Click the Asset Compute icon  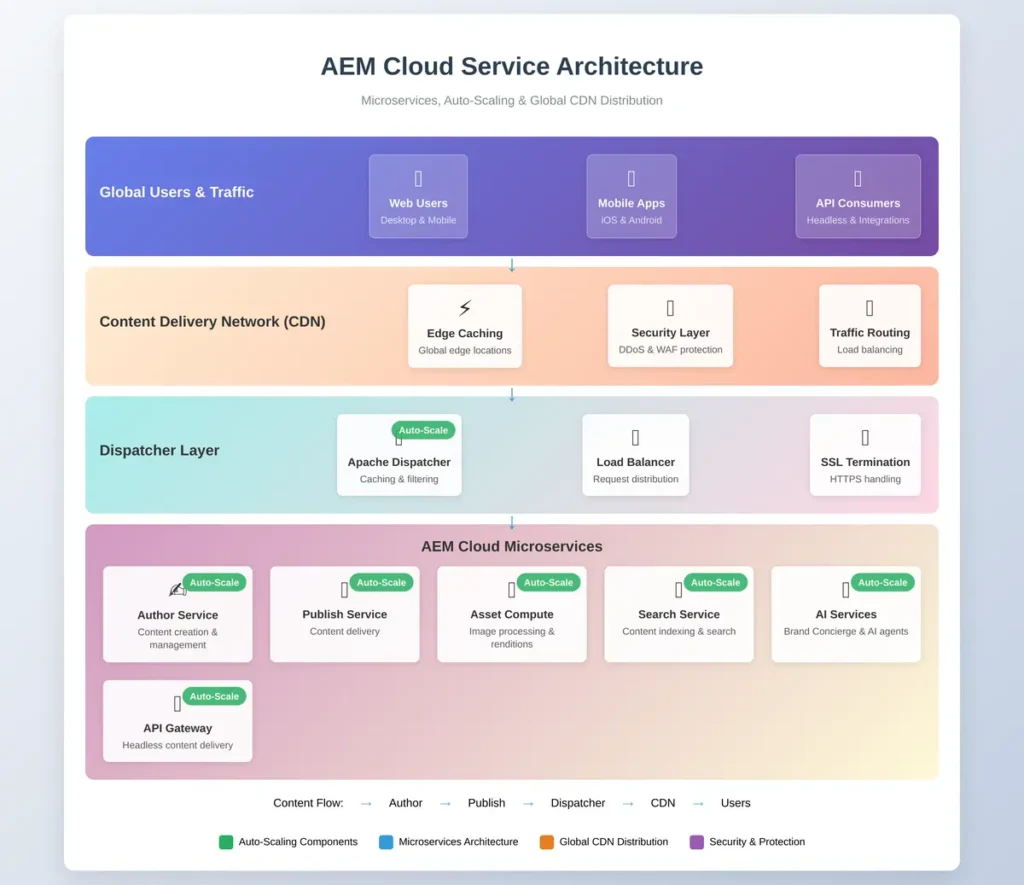click(x=511, y=590)
